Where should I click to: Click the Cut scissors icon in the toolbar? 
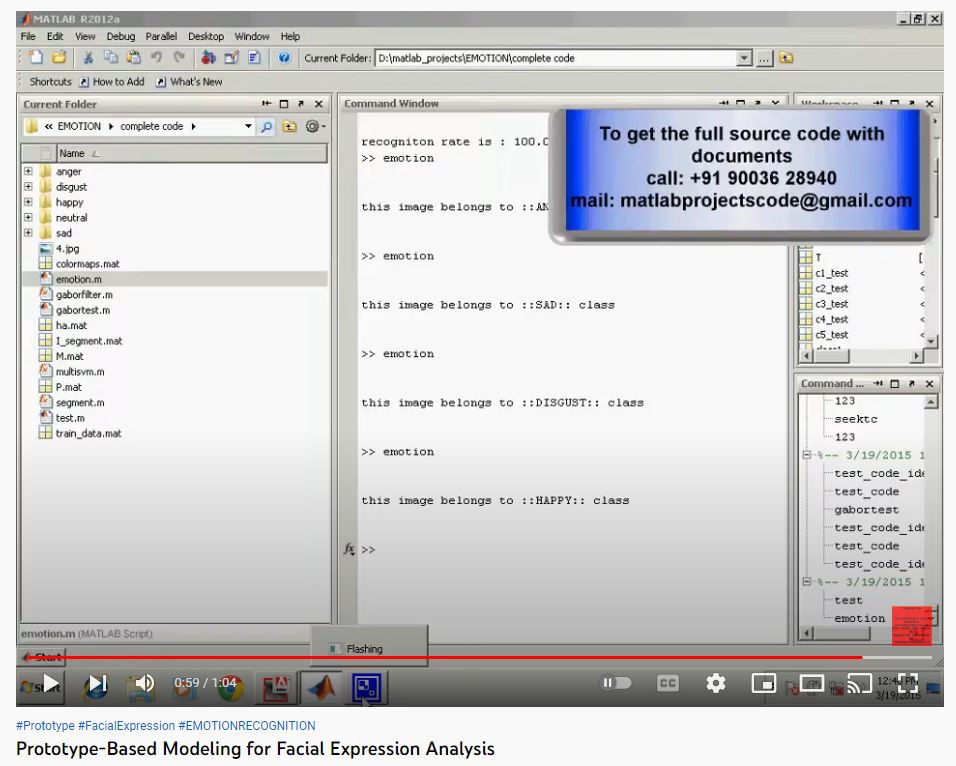(89, 58)
